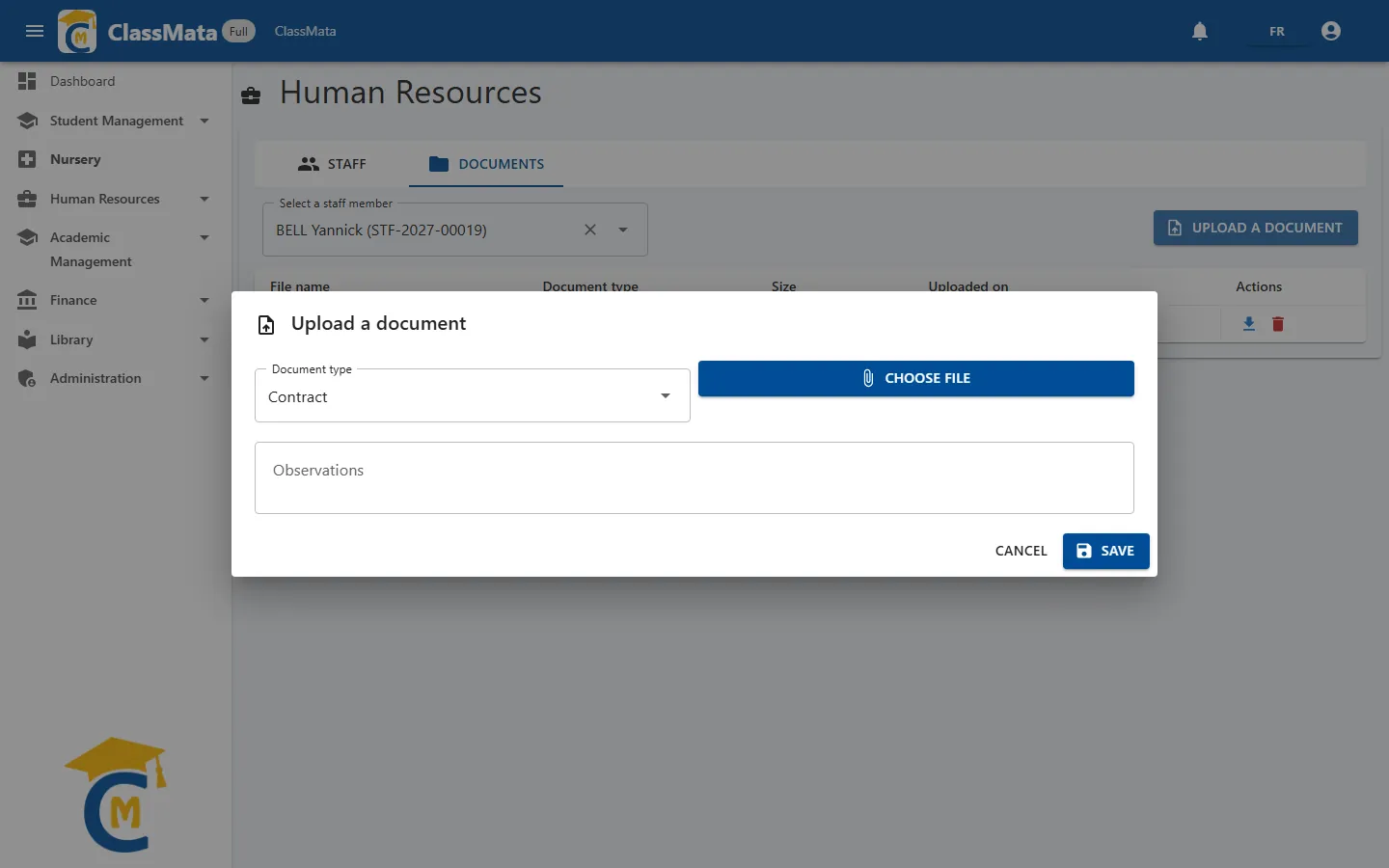Click CANCEL in upload dialog
The width and height of the screenshot is (1389, 868).
pos(1021,551)
